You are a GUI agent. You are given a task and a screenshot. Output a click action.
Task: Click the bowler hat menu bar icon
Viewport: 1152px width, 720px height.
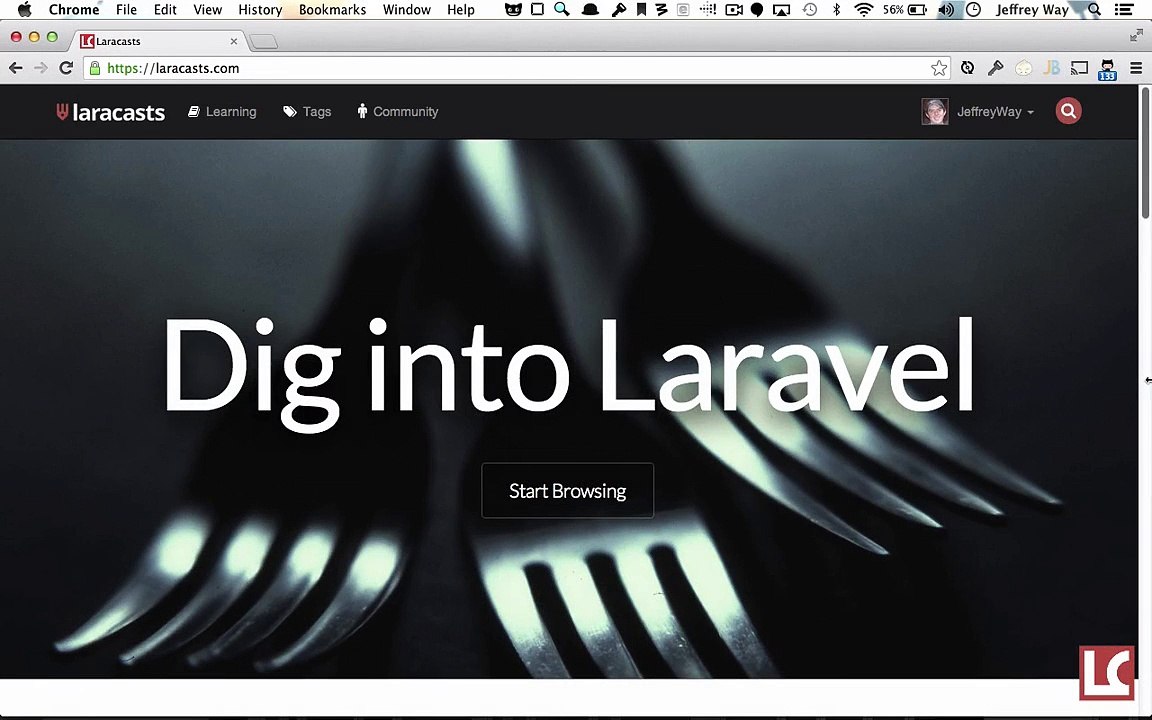[x=590, y=10]
